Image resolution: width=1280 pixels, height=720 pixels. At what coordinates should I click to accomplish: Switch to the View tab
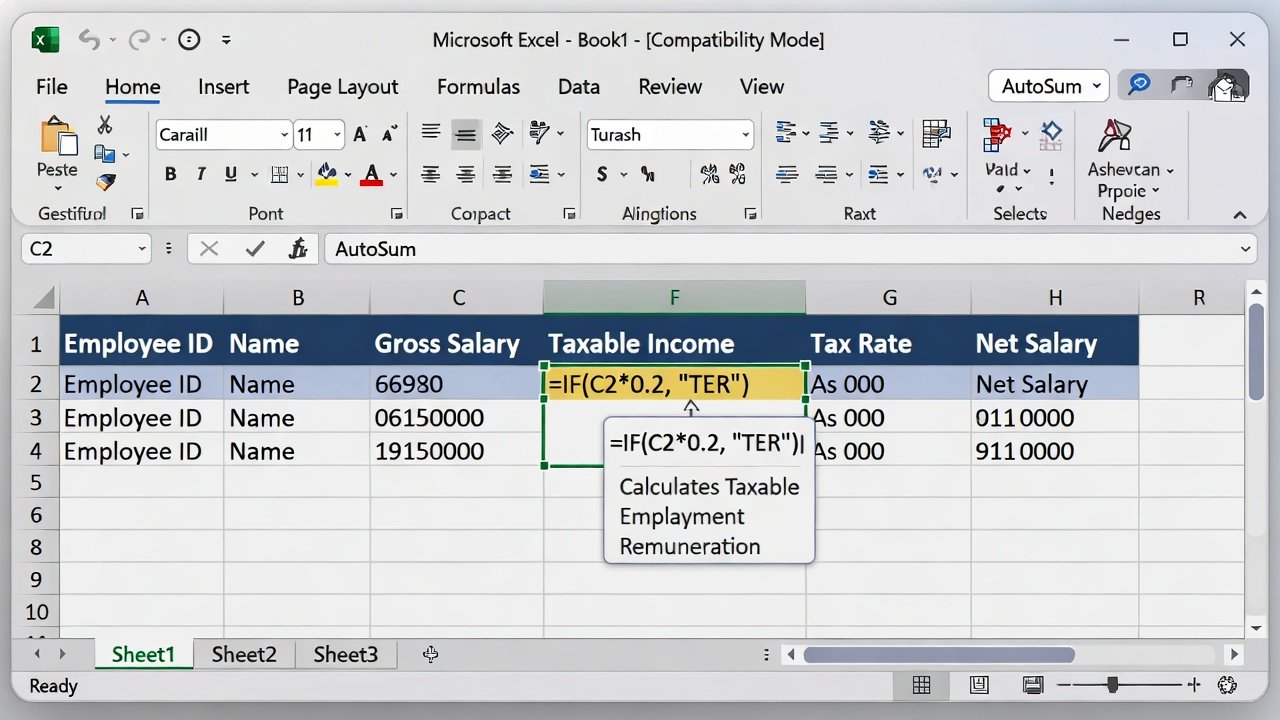pyautogui.click(x=762, y=87)
